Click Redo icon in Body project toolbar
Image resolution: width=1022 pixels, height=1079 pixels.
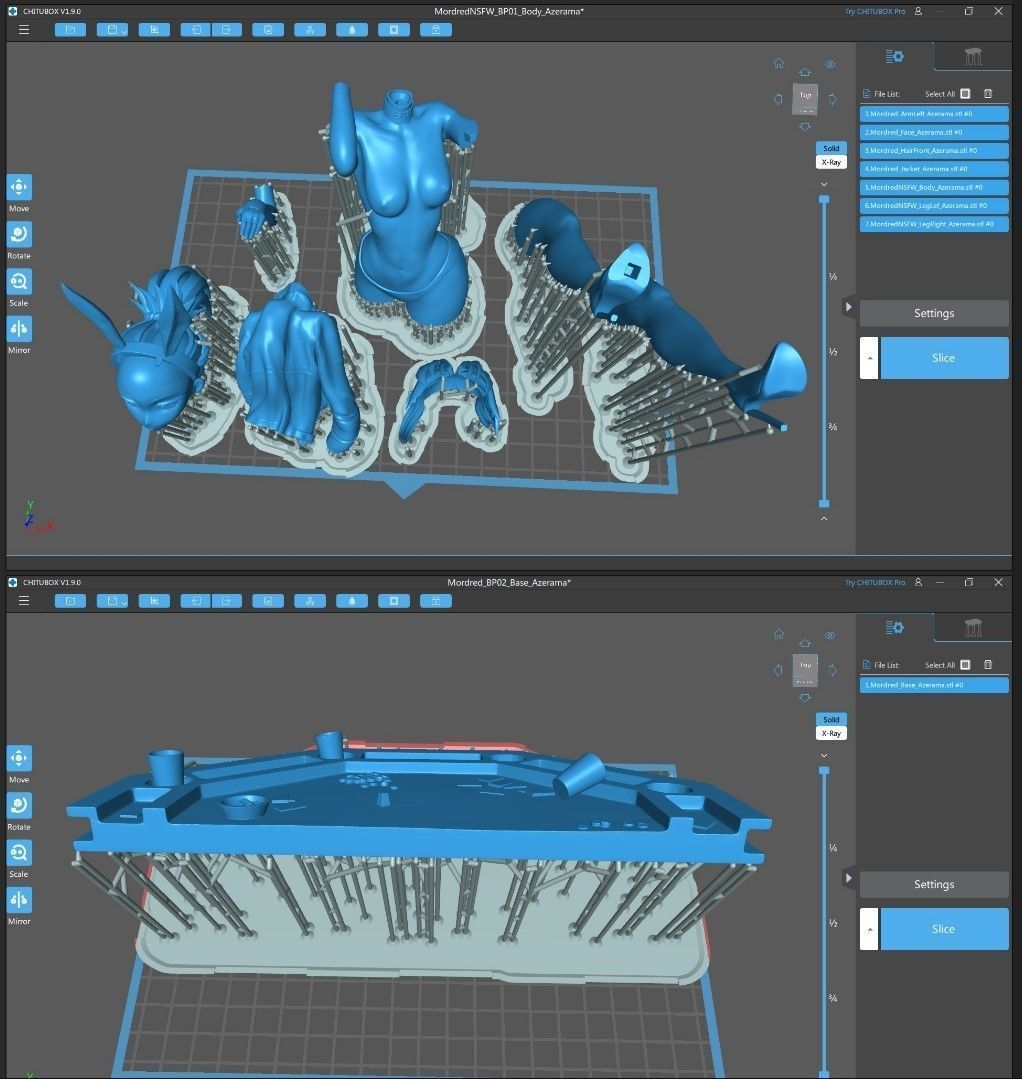(226, 30)
